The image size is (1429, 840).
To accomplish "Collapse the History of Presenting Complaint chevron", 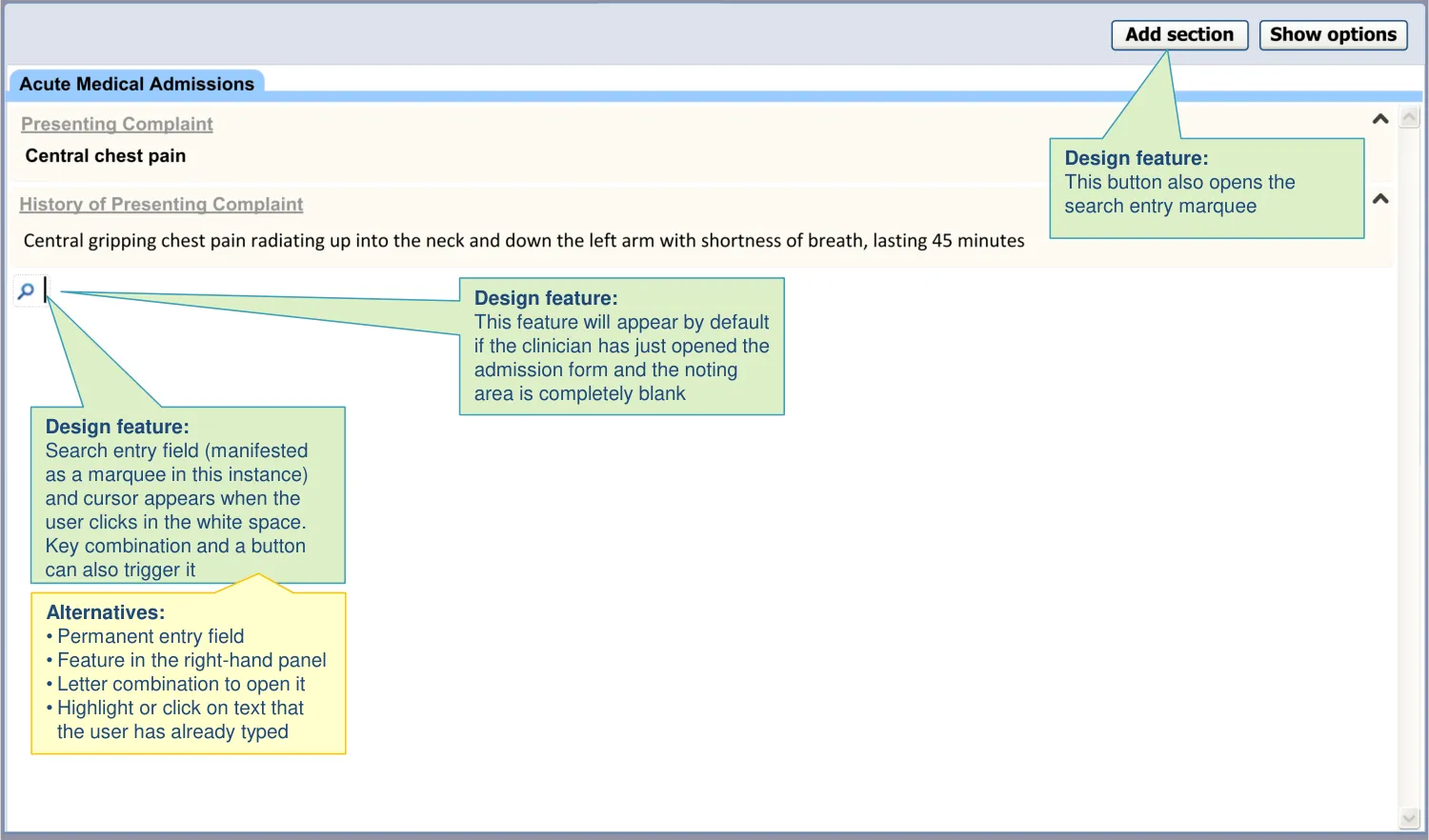I will point(1379,199).
